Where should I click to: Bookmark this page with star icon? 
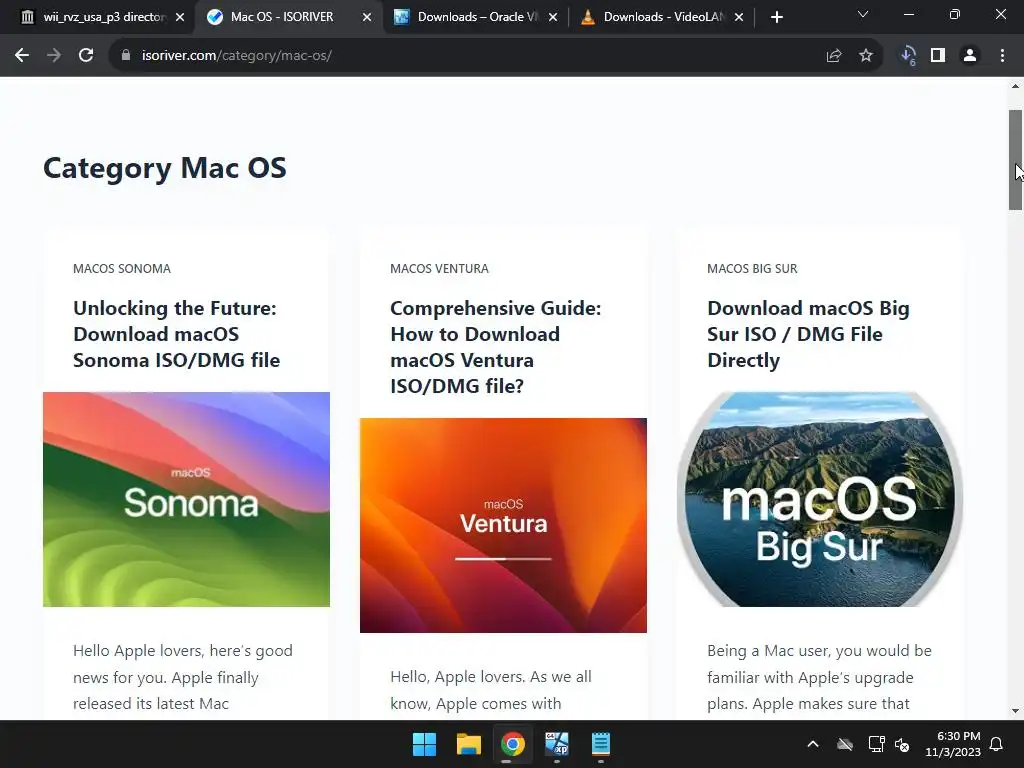click(866, 56)
